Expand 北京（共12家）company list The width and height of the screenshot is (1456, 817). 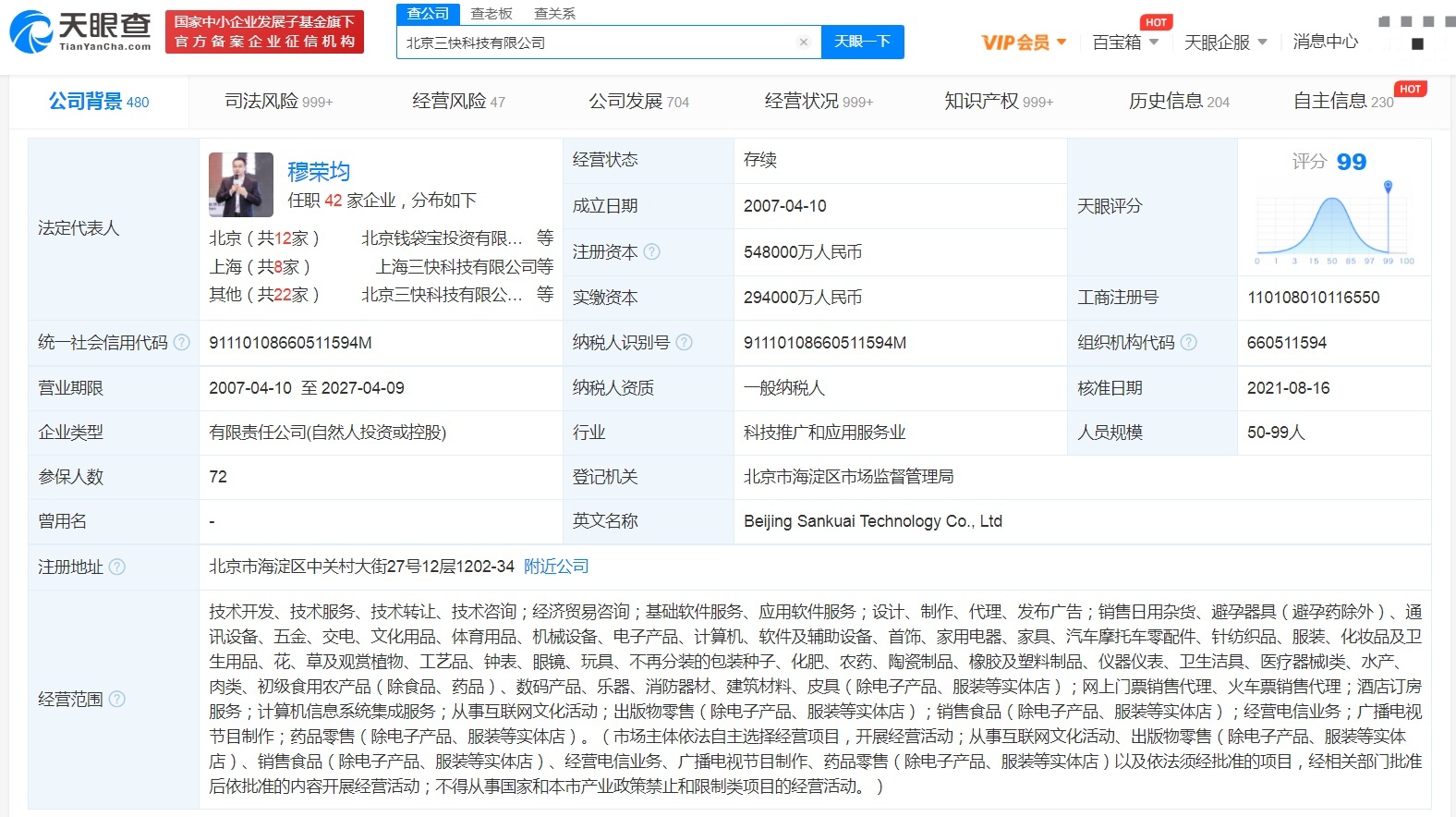pyautogui.click(x=264, y=238)
